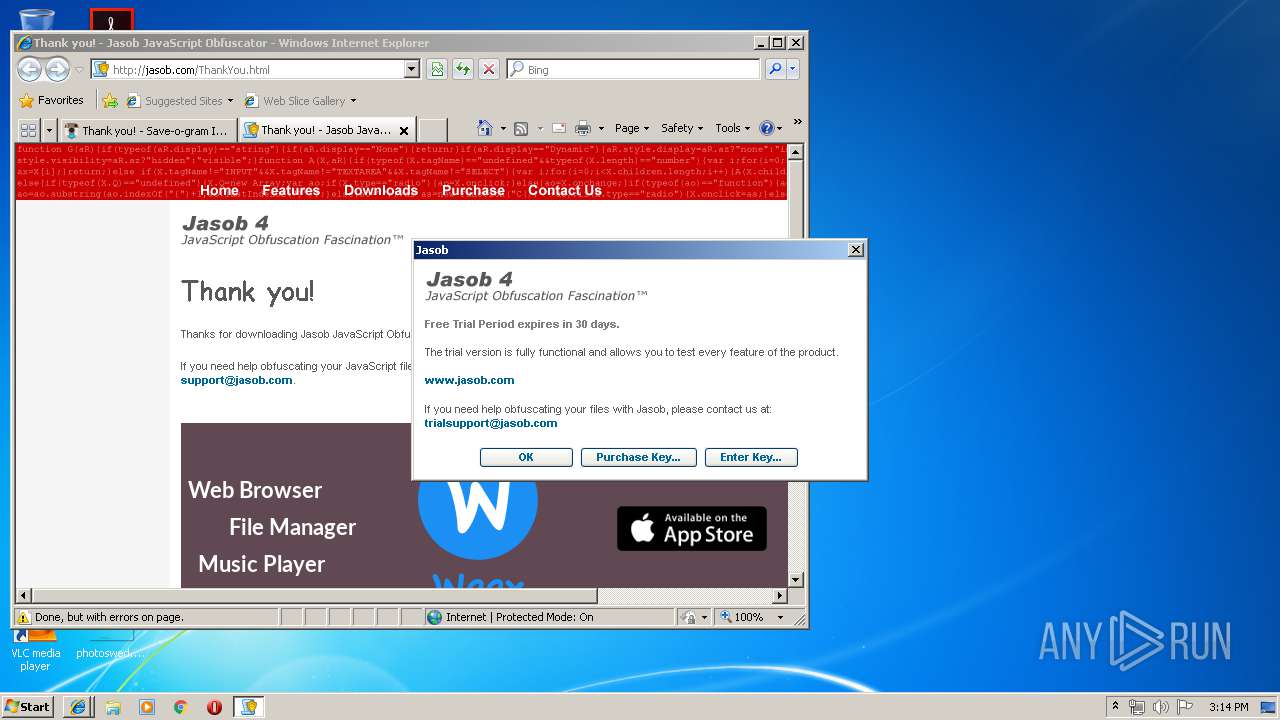The height and width of the screenshot is (720, 1280).
Task: Click support@jasob.com link on the webpage
Action: 236,380
